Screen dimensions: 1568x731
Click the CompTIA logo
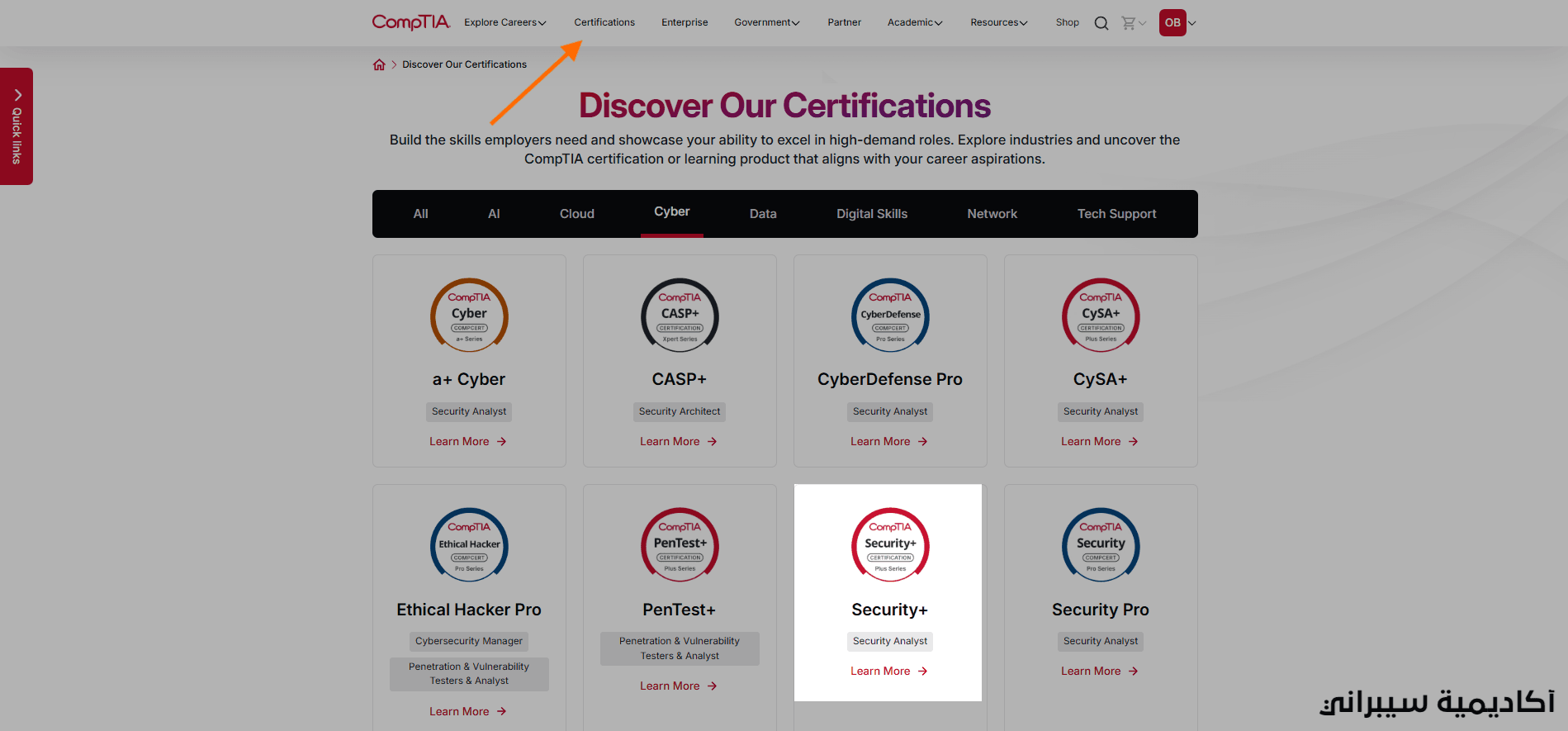410,22
